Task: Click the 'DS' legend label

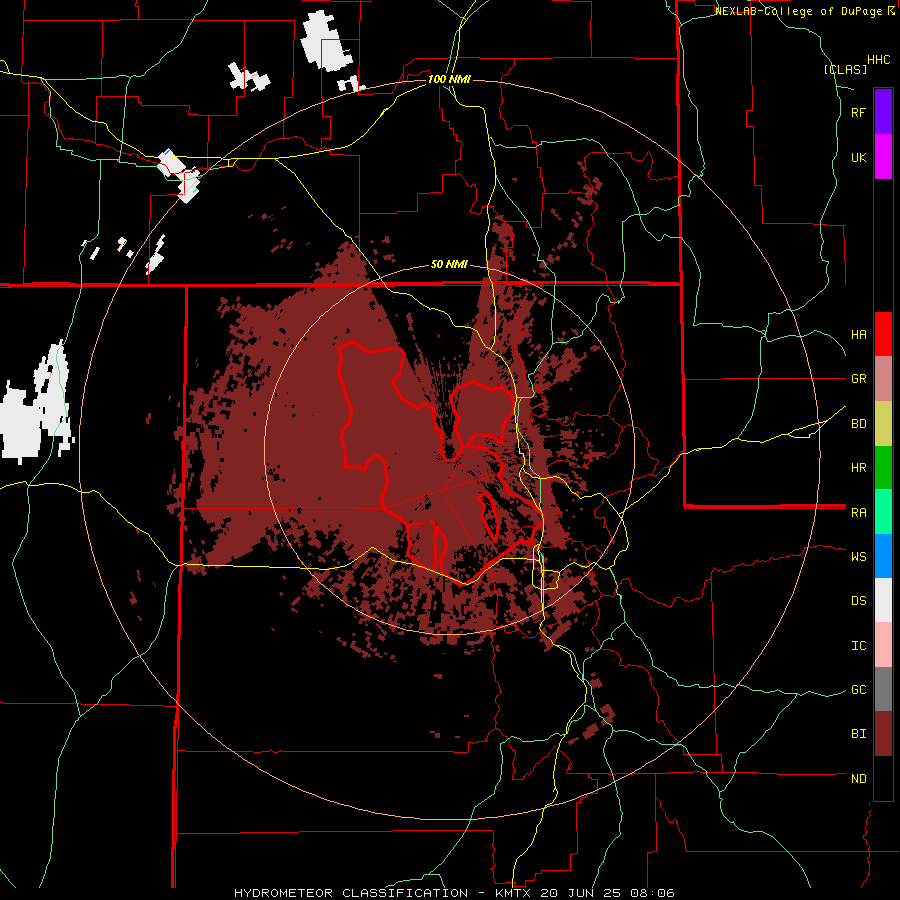Action: [858, 600]
